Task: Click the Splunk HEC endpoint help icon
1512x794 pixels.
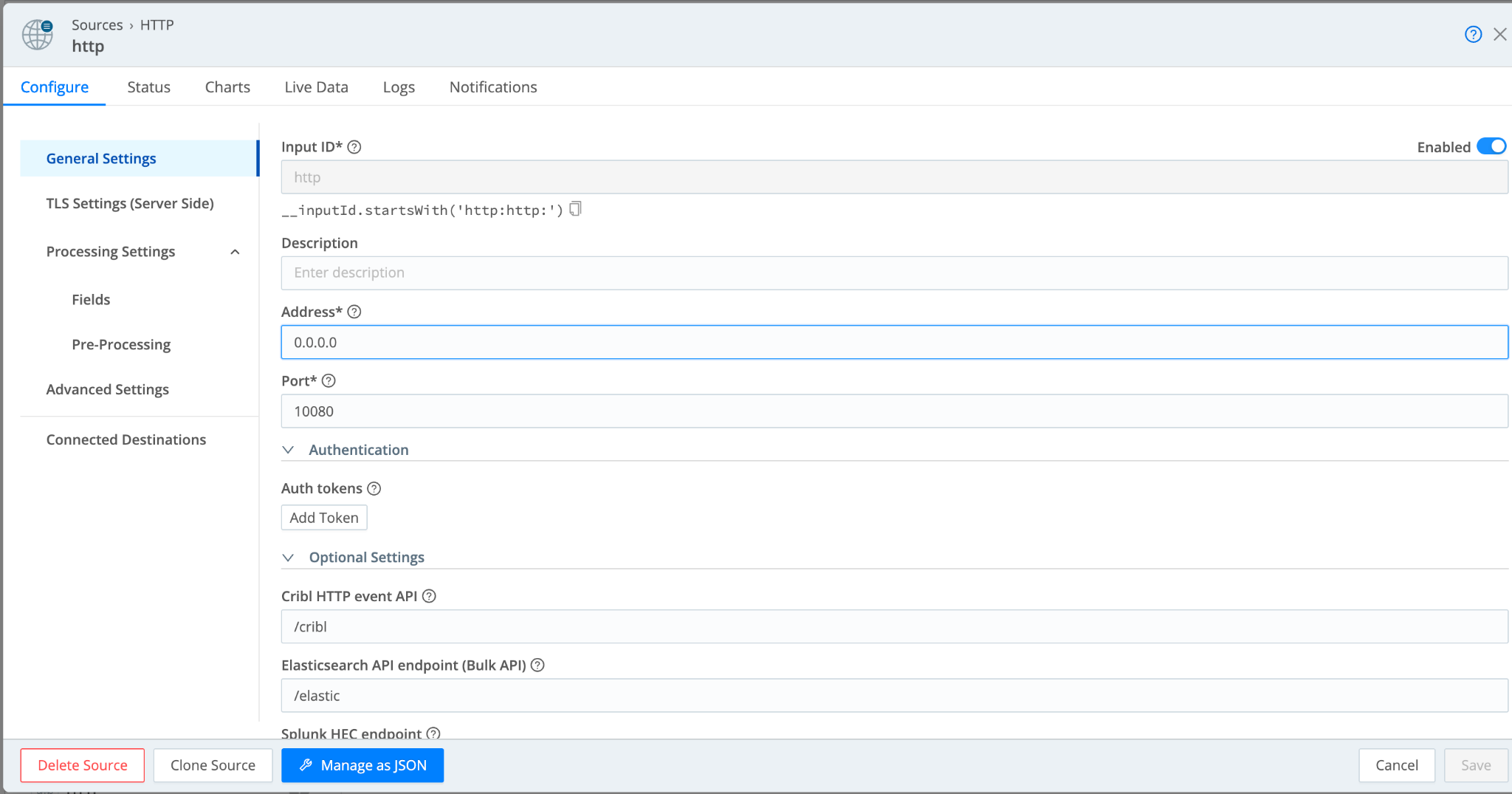Action: click(x=433, y=733)
